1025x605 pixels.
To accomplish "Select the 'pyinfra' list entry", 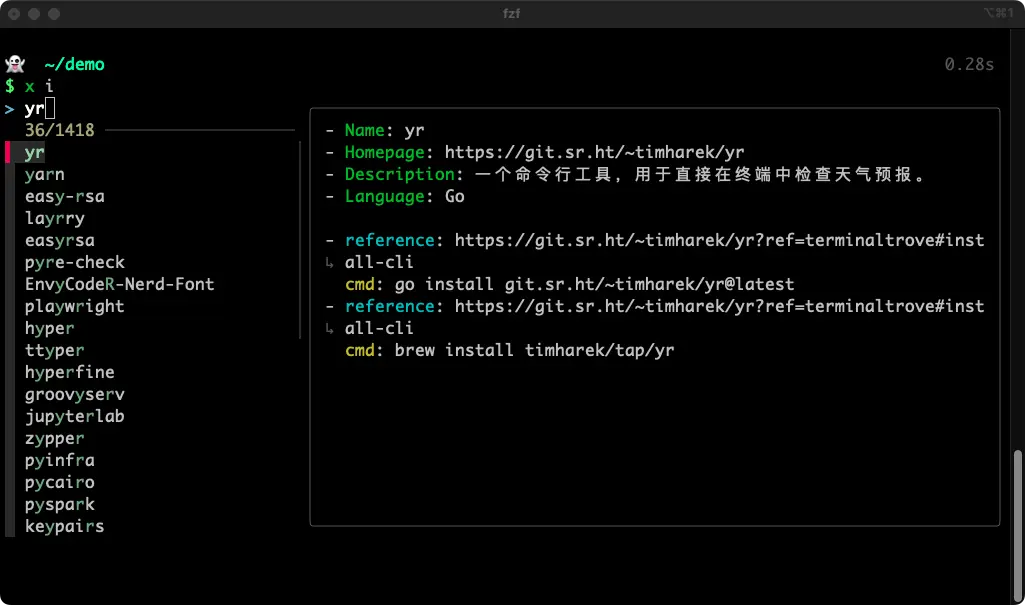I will [59, 460].
